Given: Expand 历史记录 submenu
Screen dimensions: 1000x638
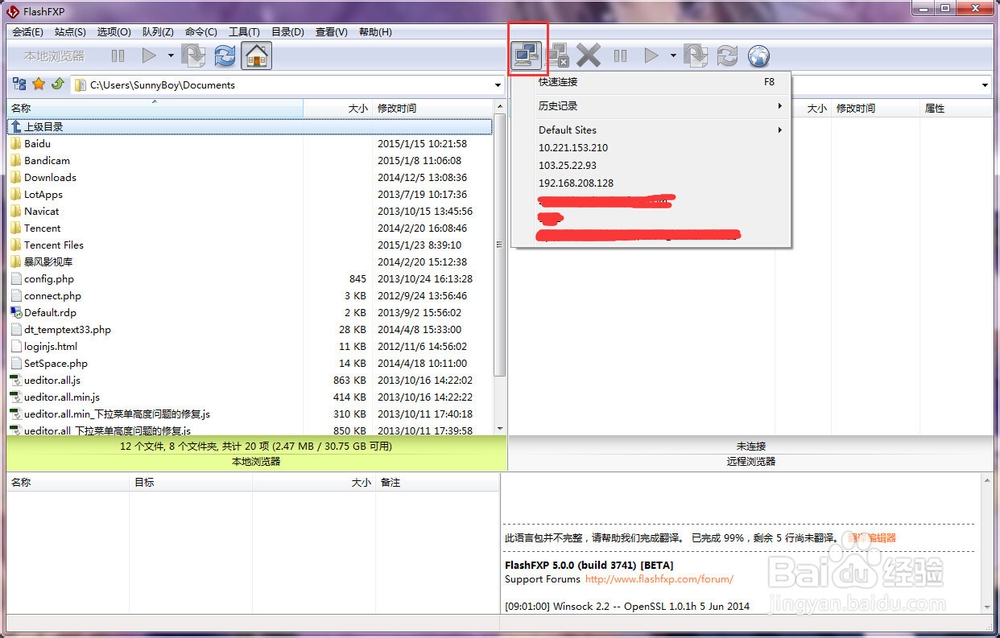Looking at the screenshot, I should coord(651,106).
